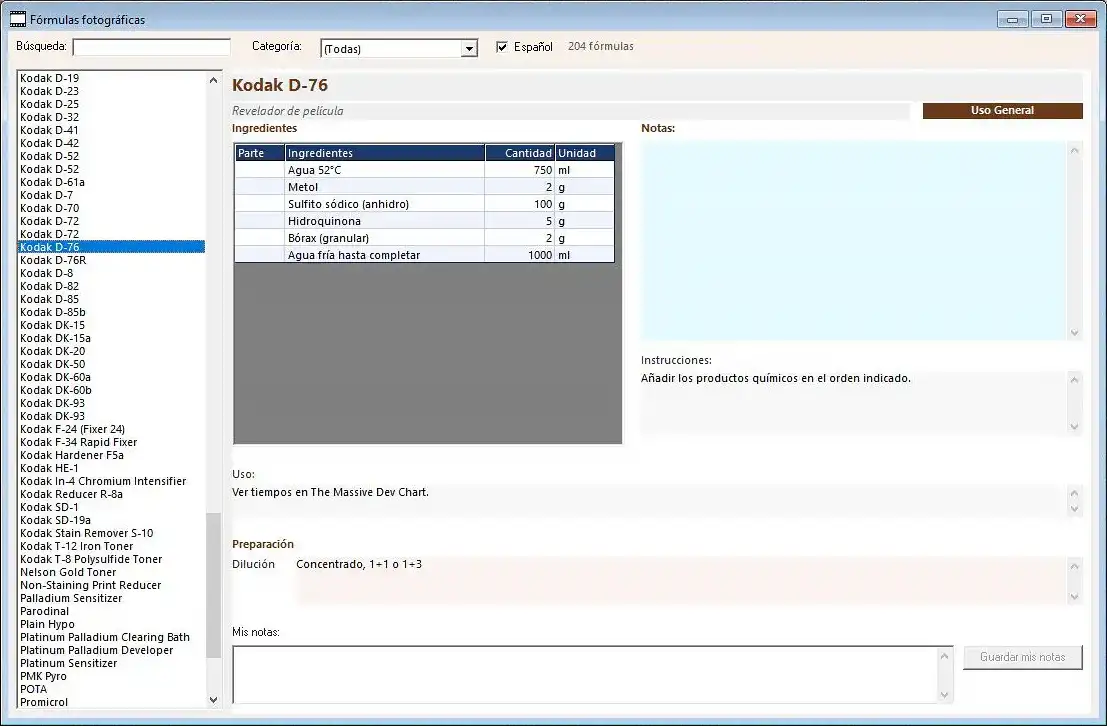Select Kodak F-24 (Fixer 24) entry
The width and height of the screenshot is (1107, 726).
pos(111,429)
